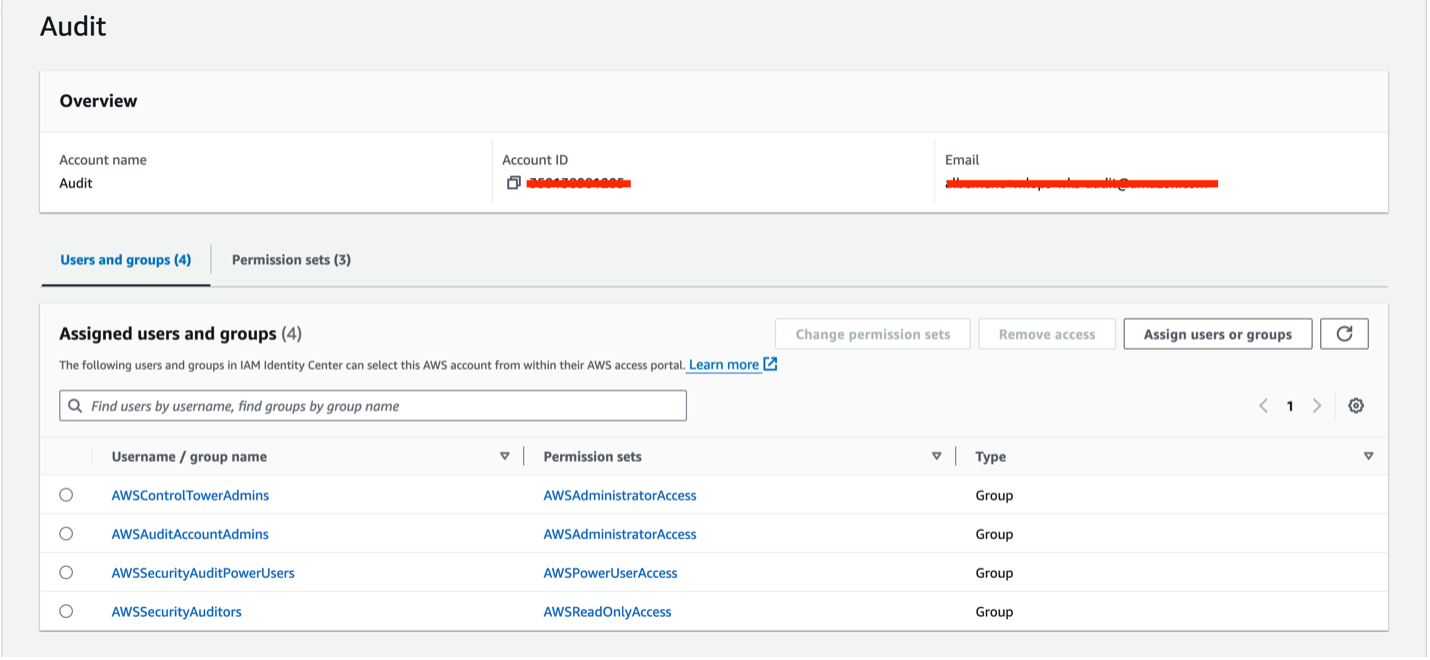The height and width of the screenshot is (660, 1430).
Task: Copy the Account ID using copy icon
Action: point(514,183)
